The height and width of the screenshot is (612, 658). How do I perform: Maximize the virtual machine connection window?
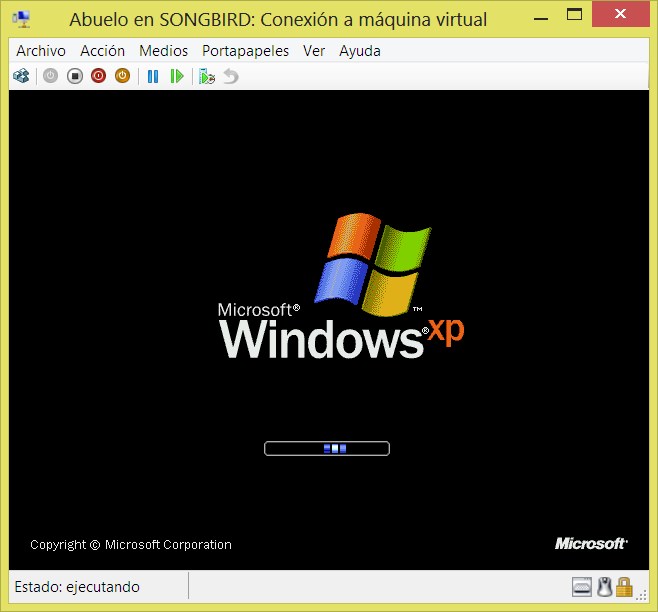[574, 15]
